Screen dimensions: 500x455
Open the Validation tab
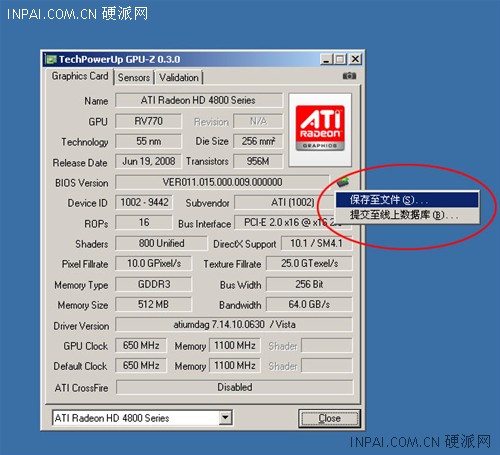179,77
